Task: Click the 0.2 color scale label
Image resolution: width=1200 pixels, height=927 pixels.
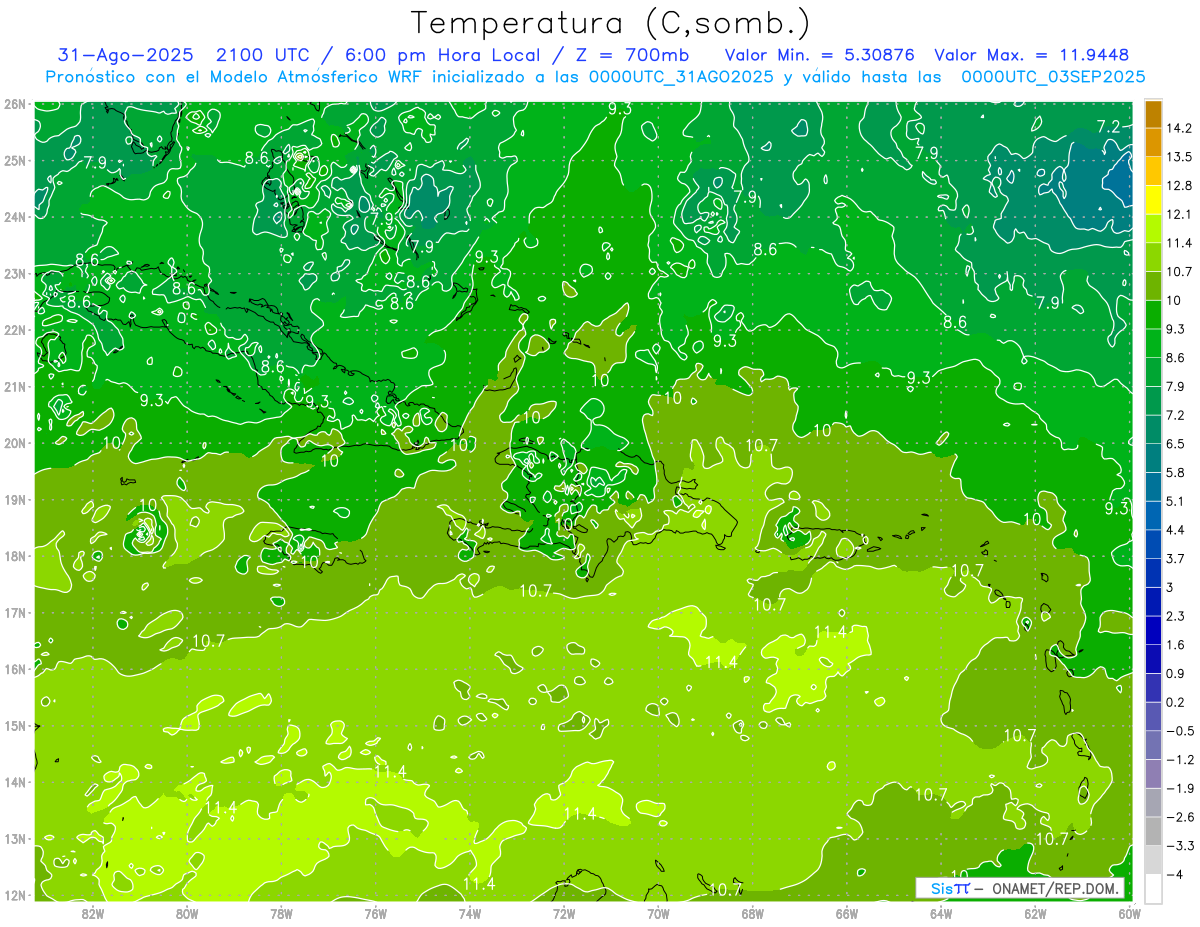Action: (x=1178, y=701)
